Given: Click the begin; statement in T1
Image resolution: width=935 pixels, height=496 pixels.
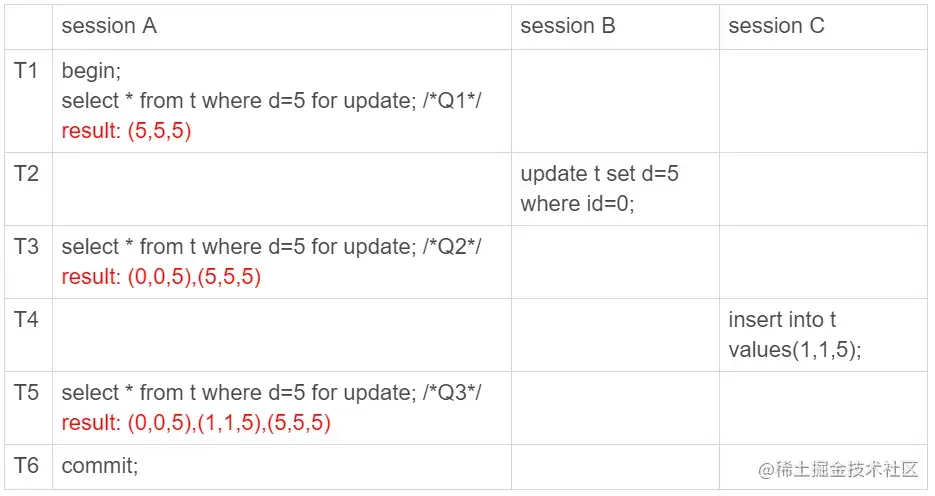Looking at the screenshot, I should pyautogui.click(x=91, y=71).
